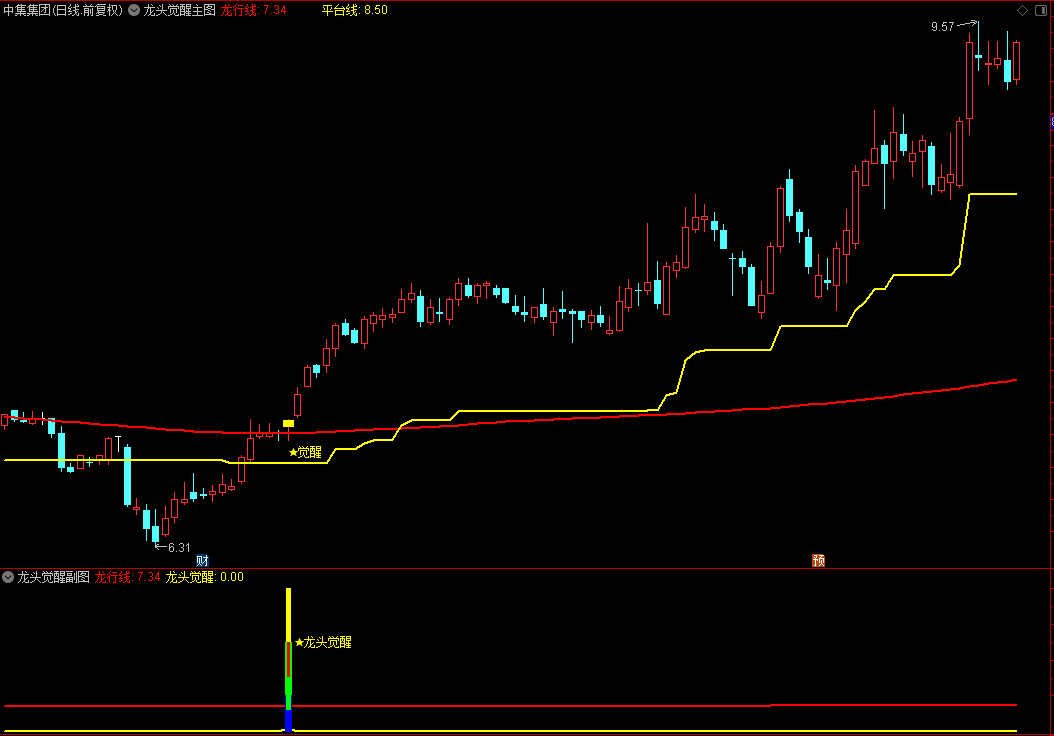This screenshot has height=736, width=1054.
Task: Click the 龙头觉醒副图 indicator name
Action: 53,577
